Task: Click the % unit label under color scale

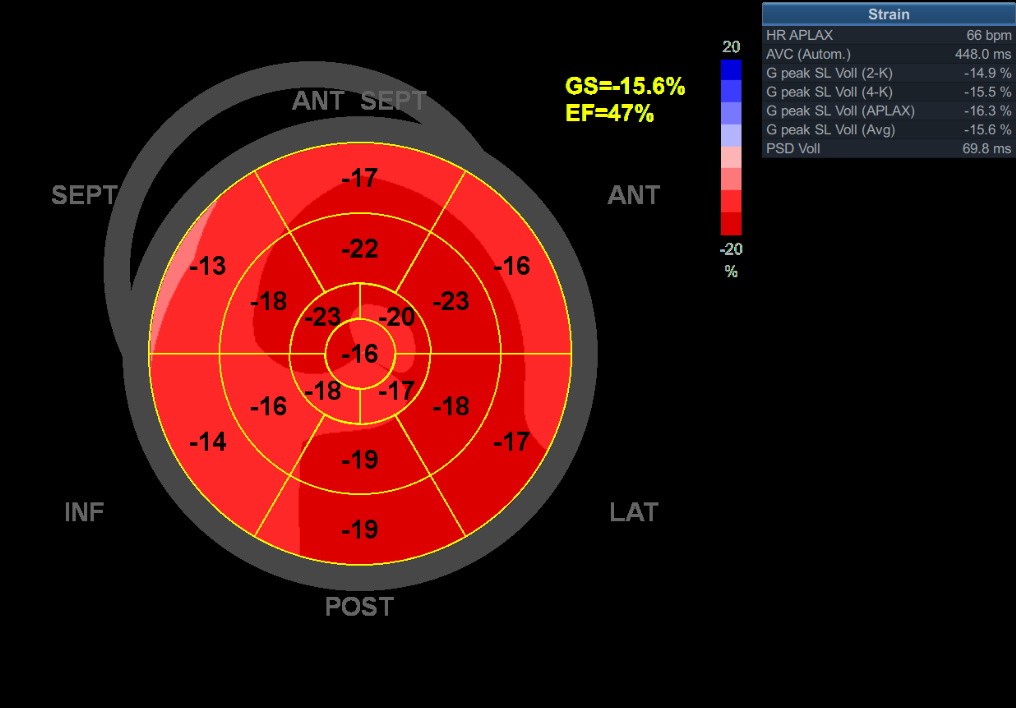Action: pyautogui.click(x=731, y=271)
